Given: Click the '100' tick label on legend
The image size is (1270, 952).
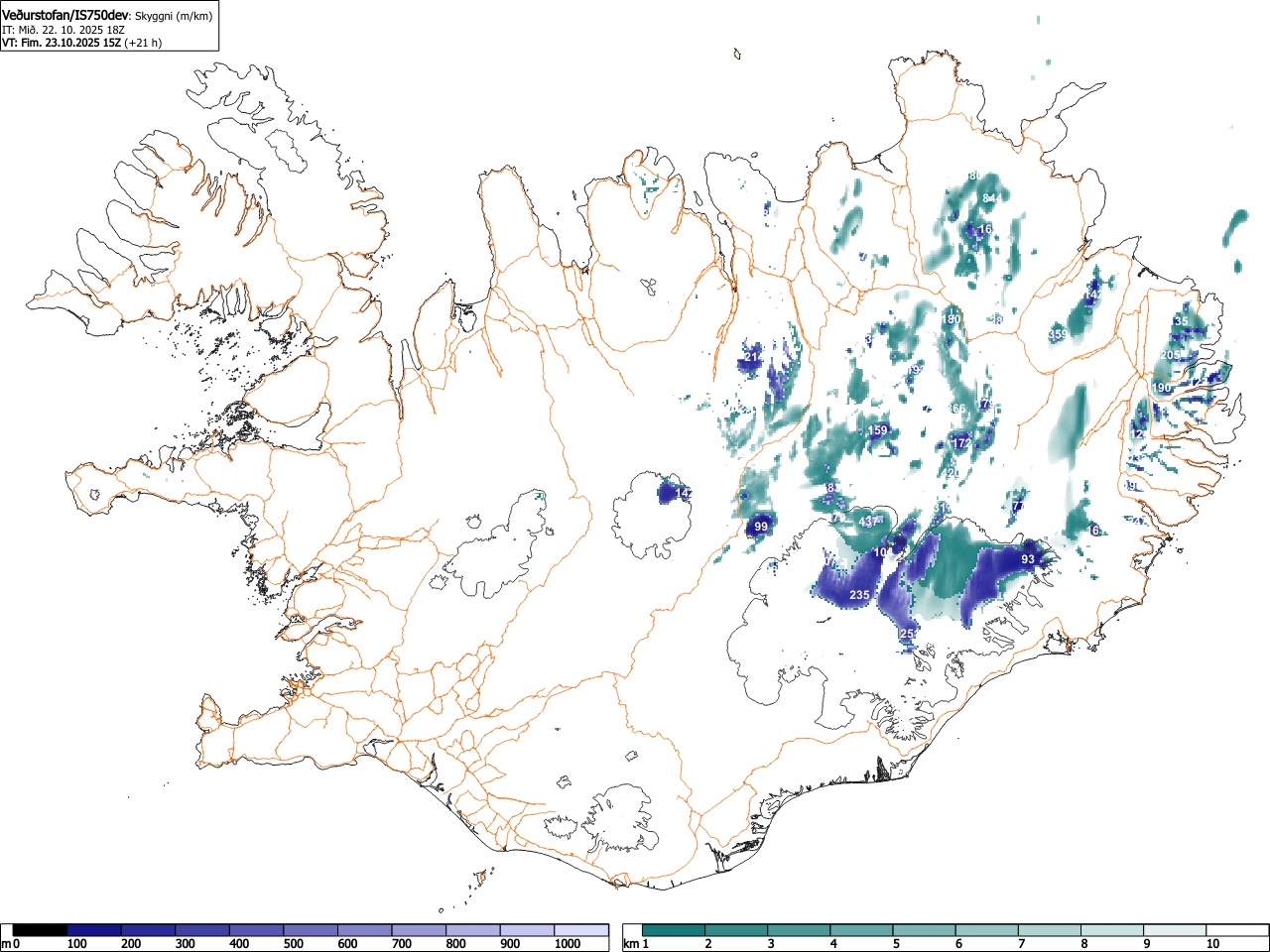Looking at the screenshot, I should tap(76, 944).
